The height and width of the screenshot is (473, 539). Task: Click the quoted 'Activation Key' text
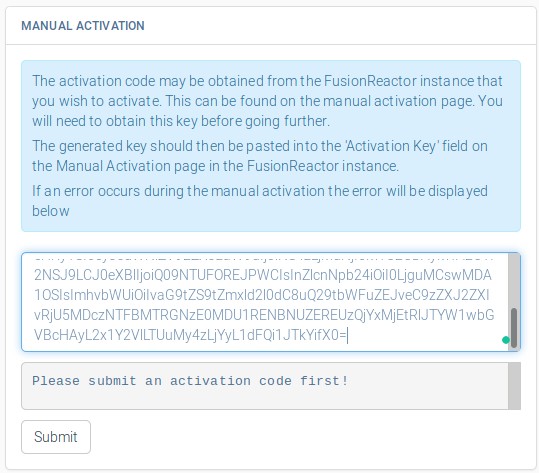(392, 146)
